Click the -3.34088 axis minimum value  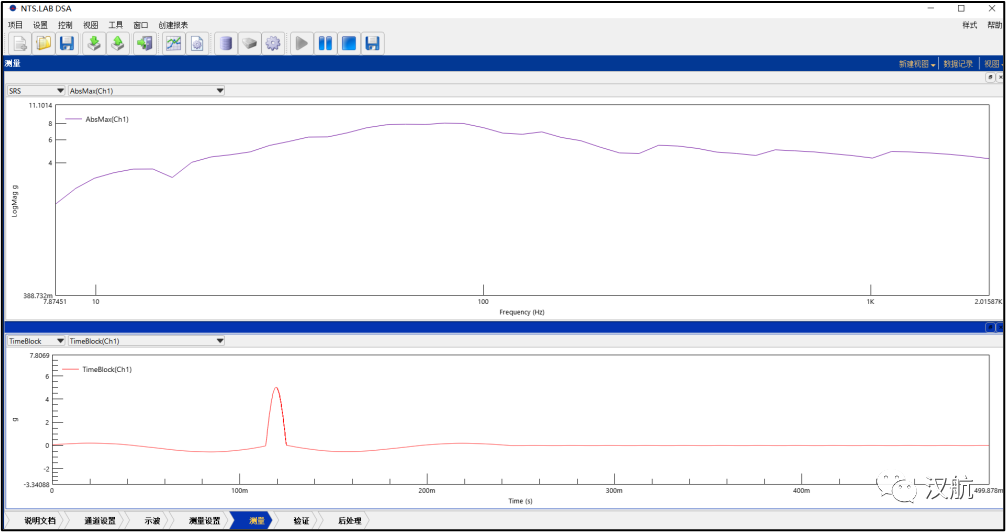click(x=39, y=485)
